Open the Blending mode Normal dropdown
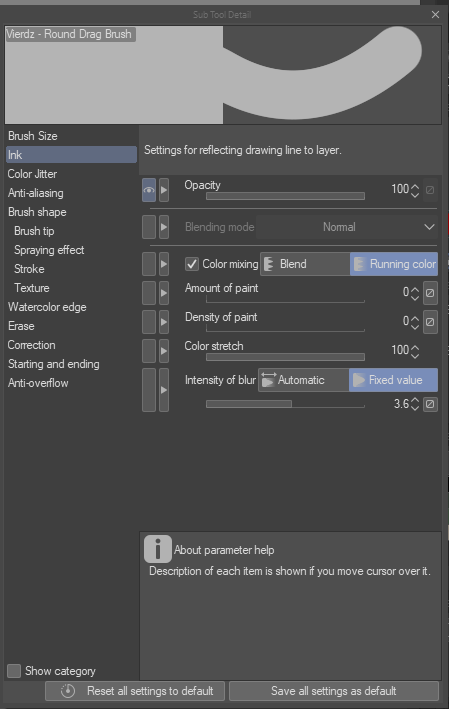This screenshot has height=709, width=449. [346, 227]
